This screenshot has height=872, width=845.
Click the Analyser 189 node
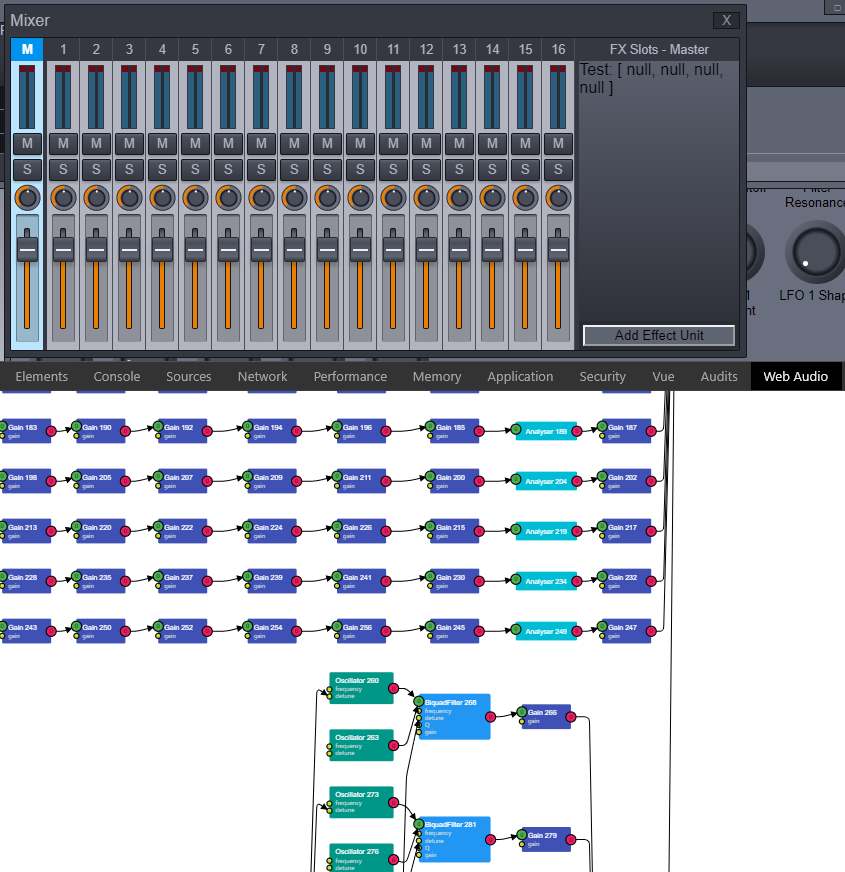point(546,431)
